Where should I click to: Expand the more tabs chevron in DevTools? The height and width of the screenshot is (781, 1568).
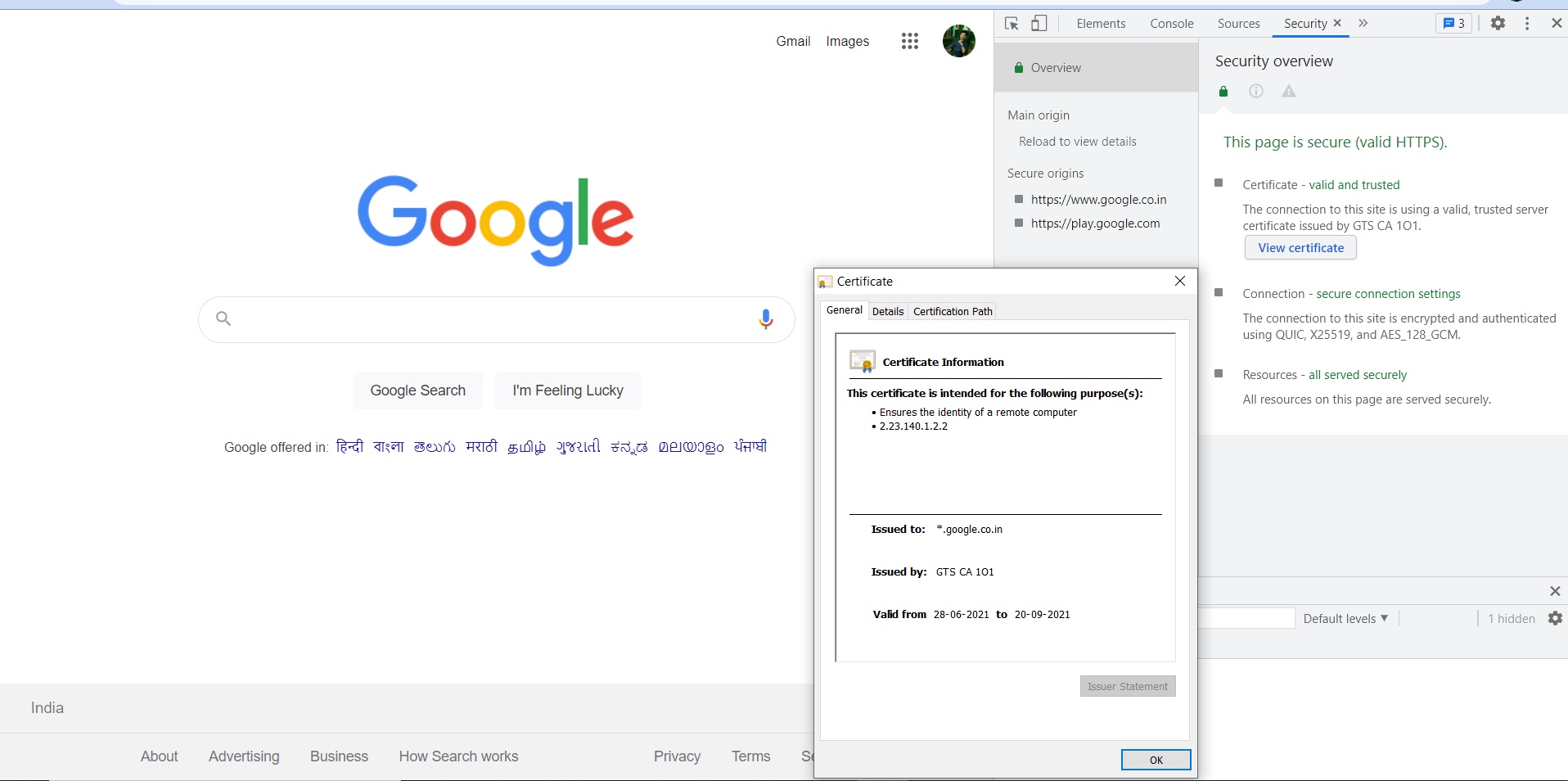(x=1363, y=24)
